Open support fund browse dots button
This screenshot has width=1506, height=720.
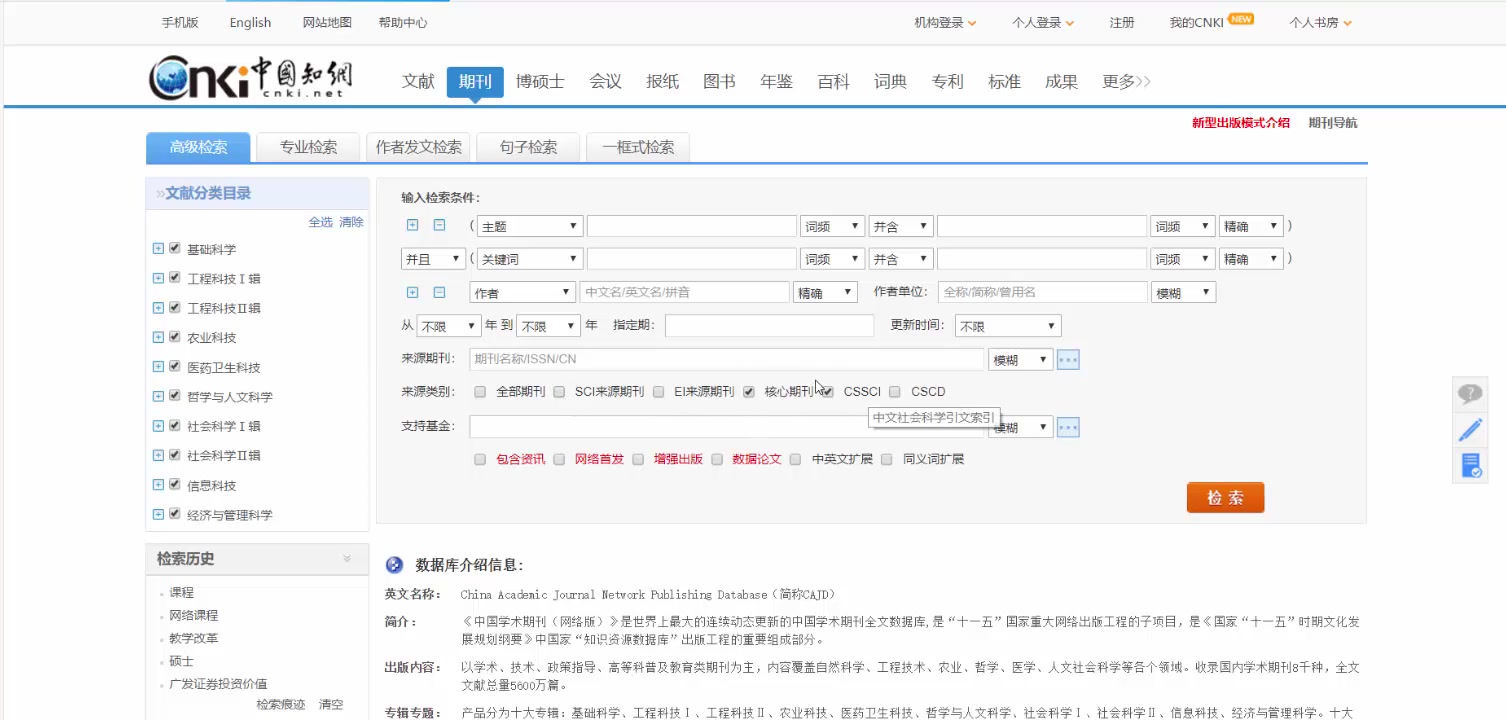pos(1068,427)
